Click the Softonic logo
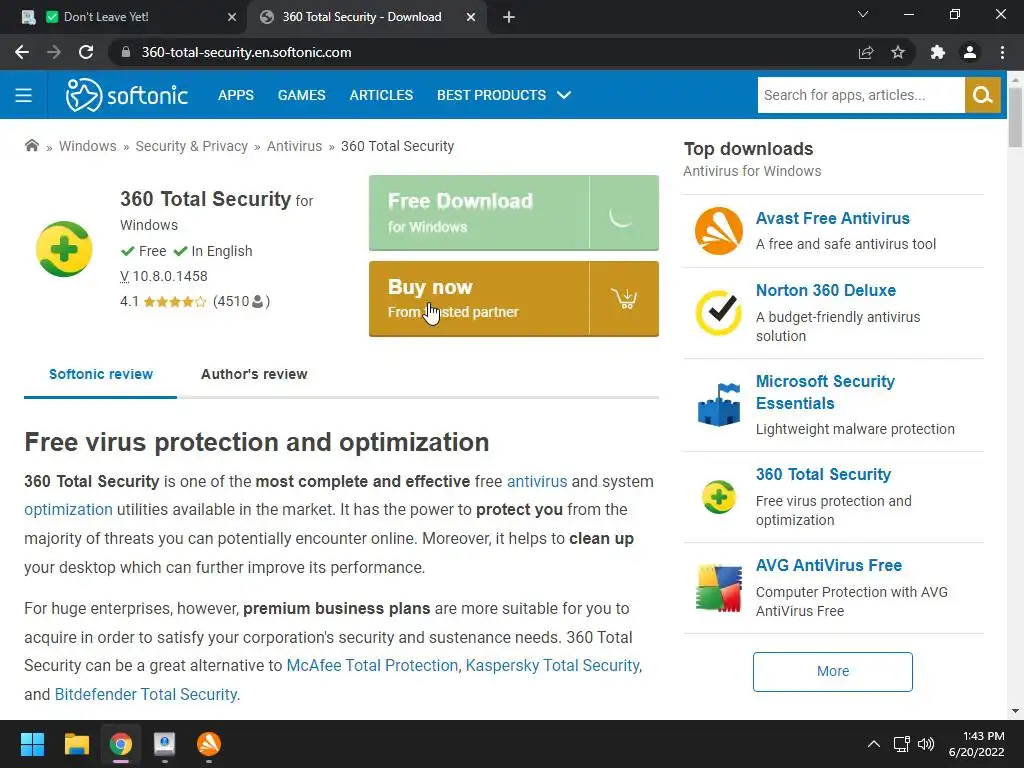Viewport: 1024px width, 768px height. click(127, 95)
